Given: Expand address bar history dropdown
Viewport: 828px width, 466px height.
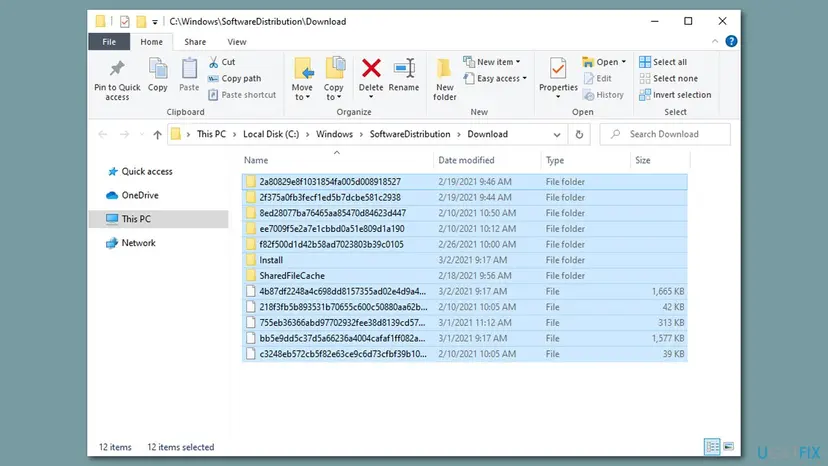Looking at the screenshot, I should click(x=557, y=134).
